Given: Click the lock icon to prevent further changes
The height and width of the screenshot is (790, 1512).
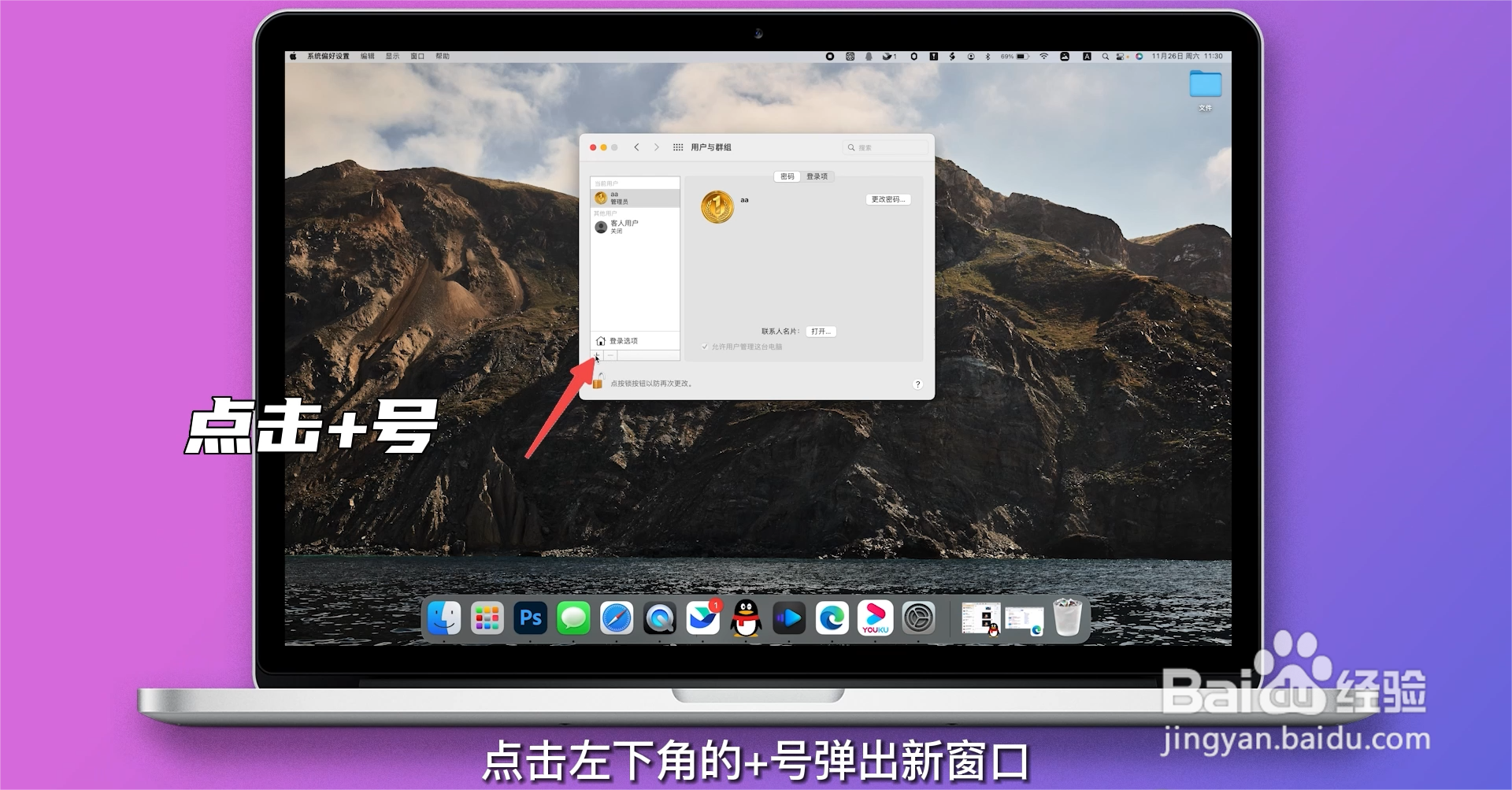Looking at the screenshot, I should point(597,384).
